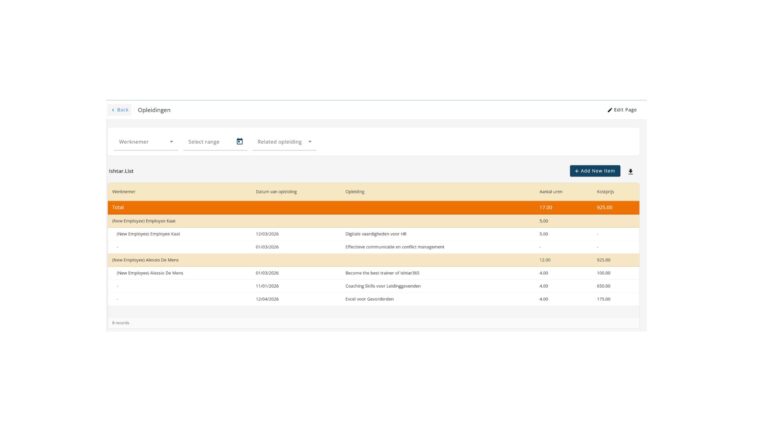Select Excel voor Gevorderden entry
Viewport: 768px width, 432px height.
[x=370, y=299]
